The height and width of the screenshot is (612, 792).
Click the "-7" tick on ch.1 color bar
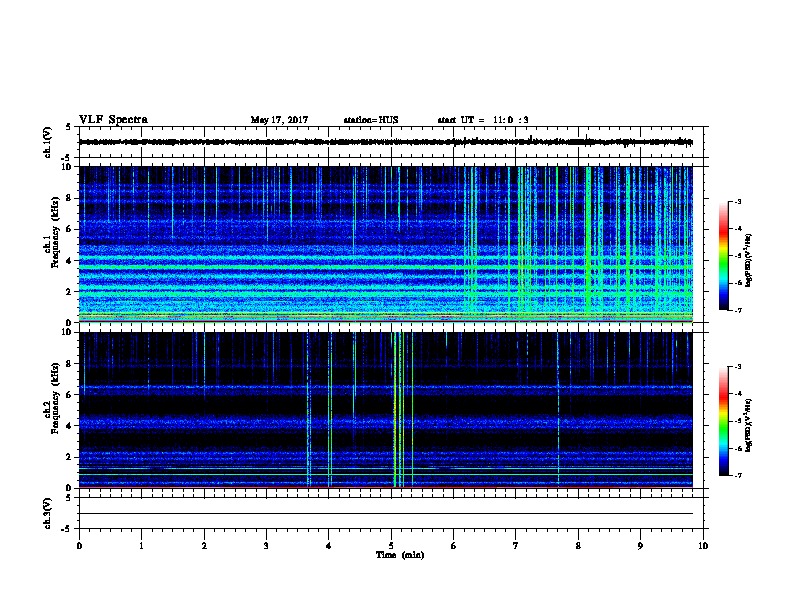pos(737,310)
